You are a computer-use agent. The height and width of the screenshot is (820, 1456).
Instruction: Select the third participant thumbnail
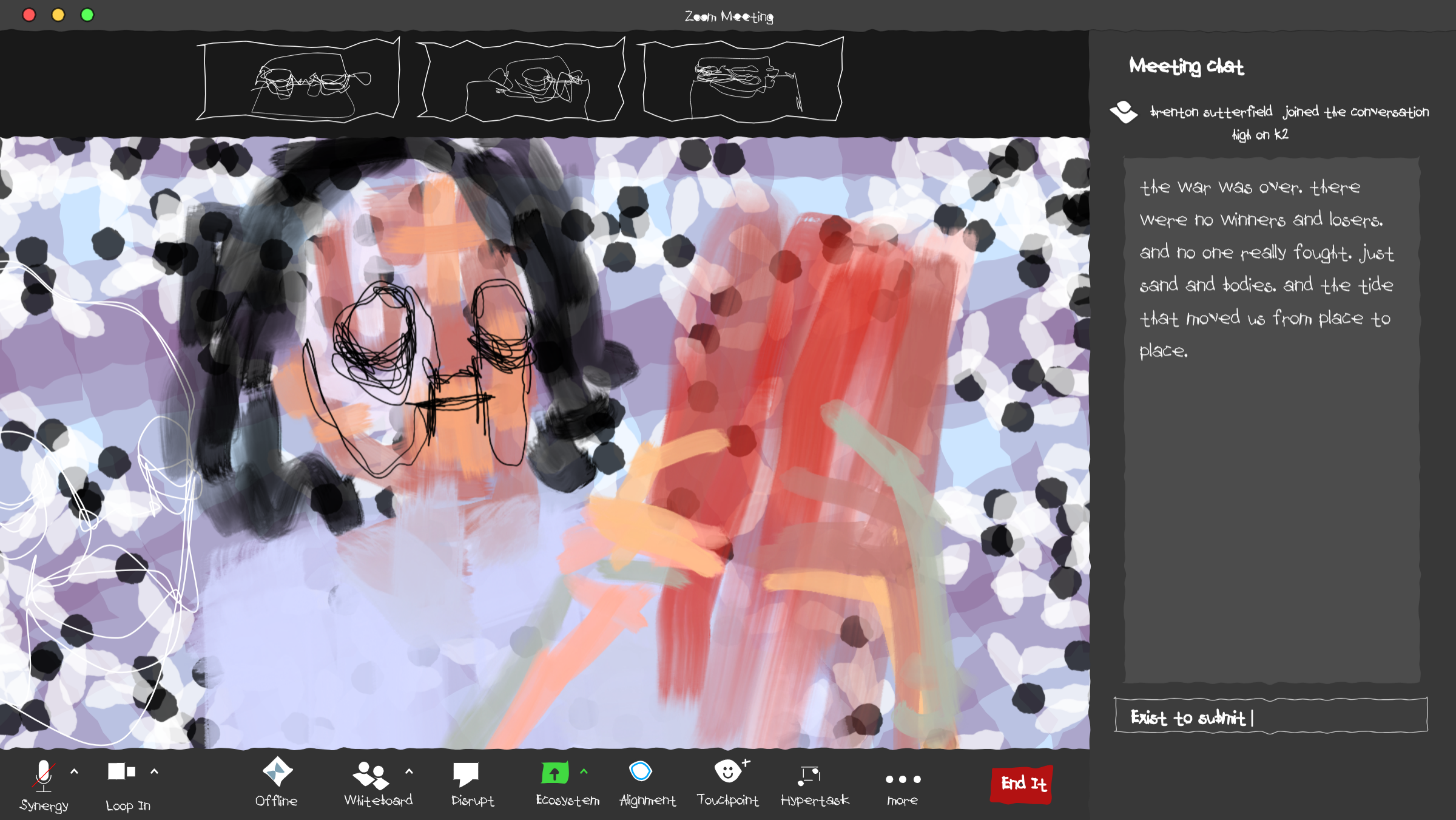(741, 80)
